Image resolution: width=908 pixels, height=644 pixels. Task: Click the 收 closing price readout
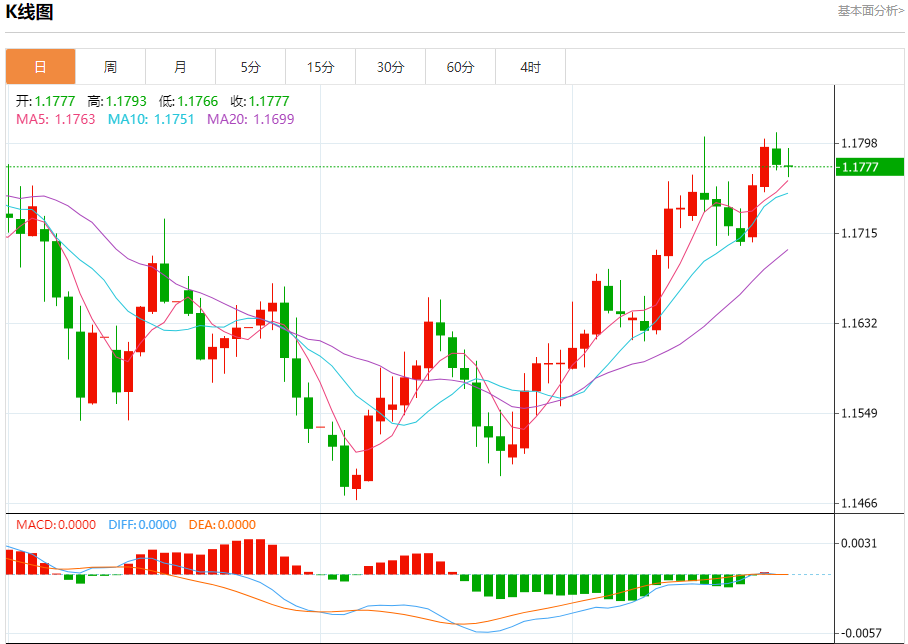click(259, 101)
